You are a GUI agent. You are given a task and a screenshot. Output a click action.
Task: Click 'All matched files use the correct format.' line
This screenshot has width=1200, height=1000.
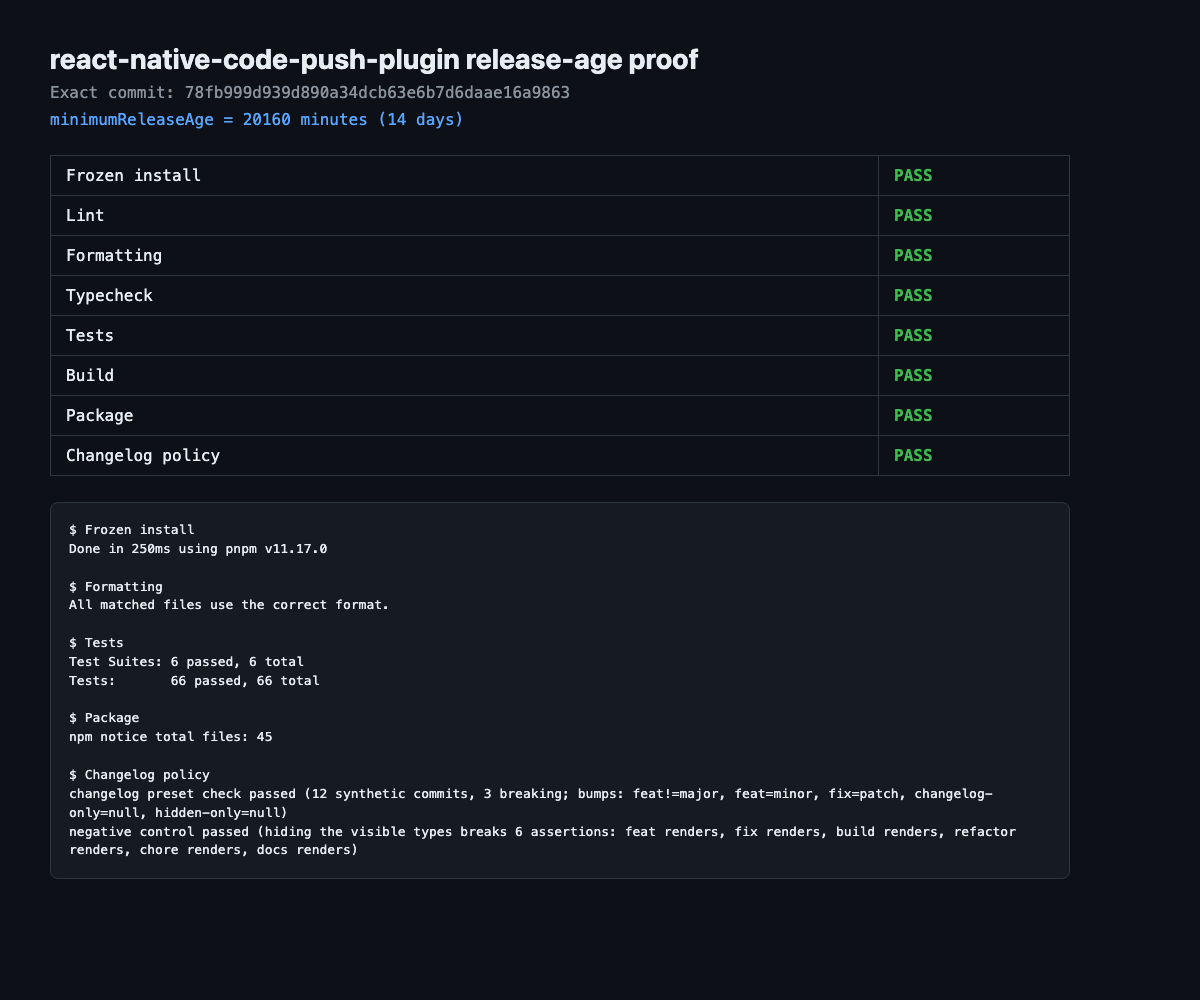[x=229, y=605]
